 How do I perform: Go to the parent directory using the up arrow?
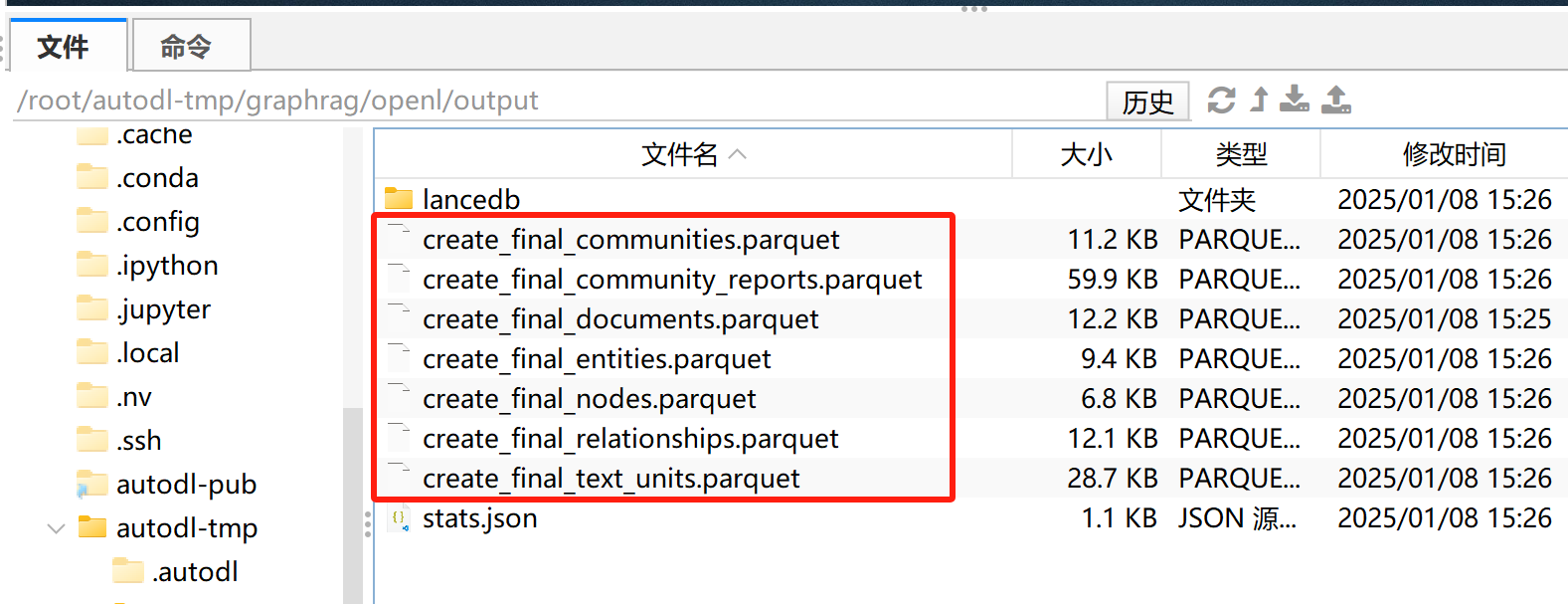pyautogui.click(x=1260, y=100)
